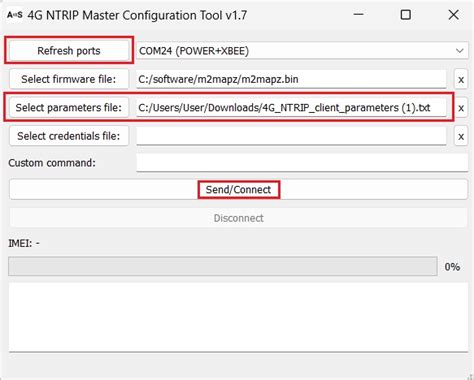This screenshot has height=380, width=474.
Task: Click the IMEI: - label
Action: (24, 243)
